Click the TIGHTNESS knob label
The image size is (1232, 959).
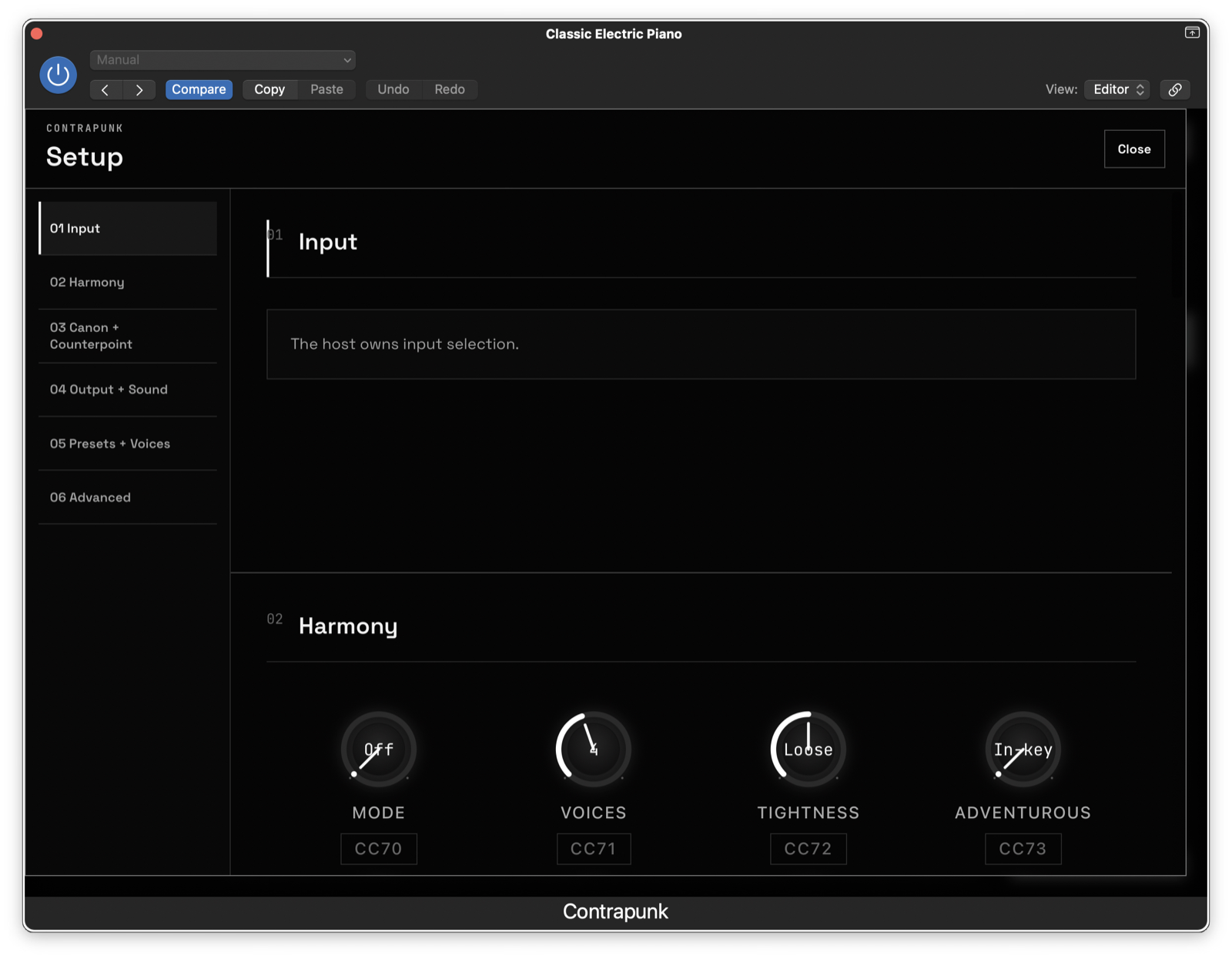808,813
